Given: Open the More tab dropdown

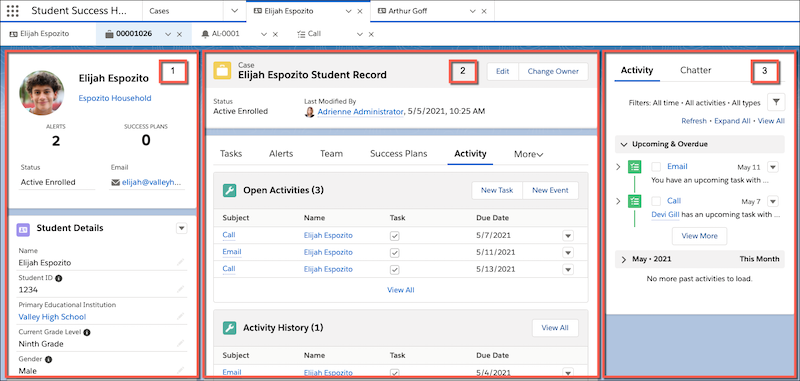Looking at the screenshot, I should click(529, 154).
